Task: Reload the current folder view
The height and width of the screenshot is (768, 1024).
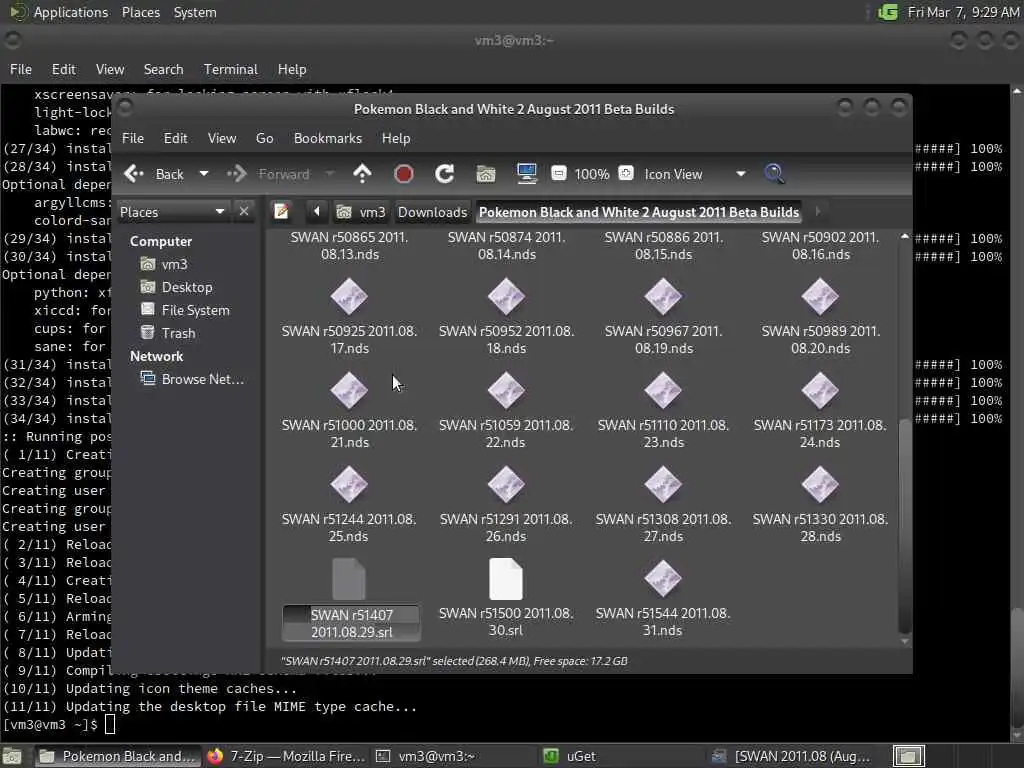Action: point(445,174)
